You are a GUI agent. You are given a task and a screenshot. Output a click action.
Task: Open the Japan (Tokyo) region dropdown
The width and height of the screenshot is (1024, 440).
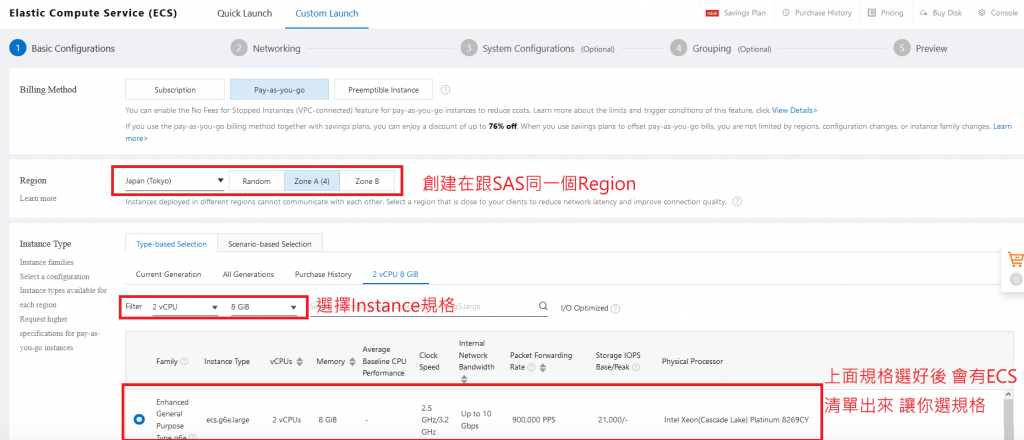tap(174, 181)
